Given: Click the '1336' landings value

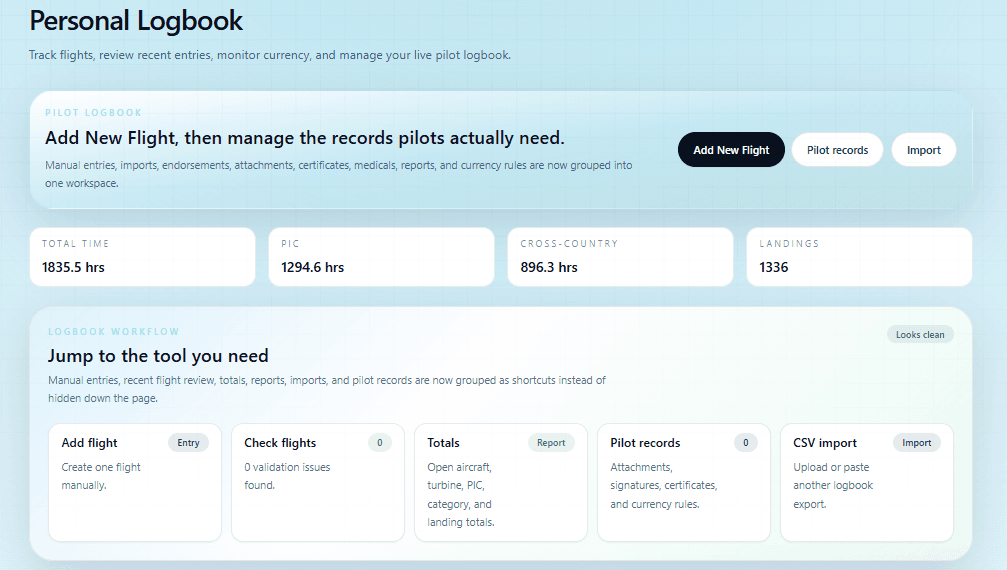Looking at the screenshot, I should coord(774,268).
